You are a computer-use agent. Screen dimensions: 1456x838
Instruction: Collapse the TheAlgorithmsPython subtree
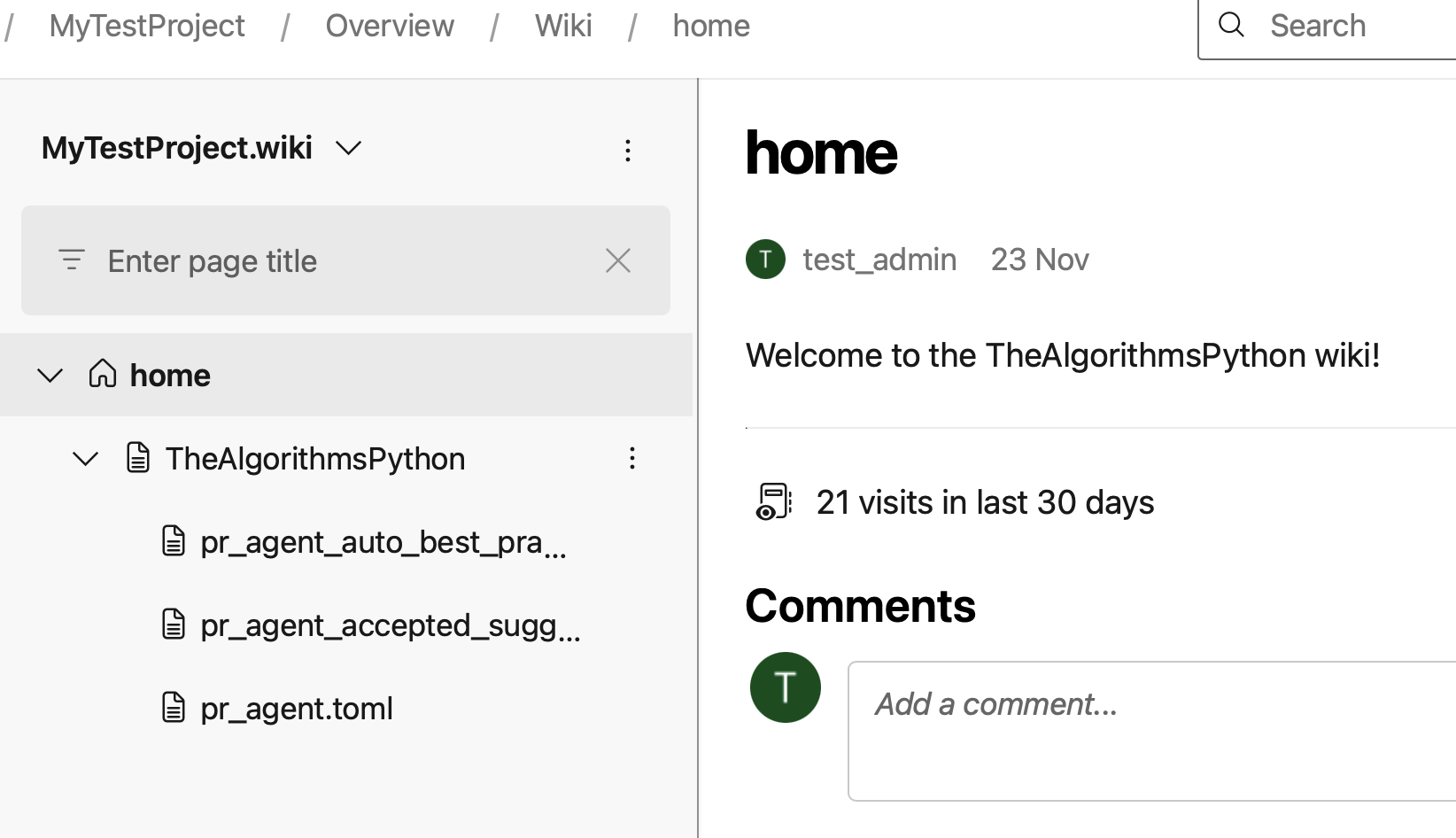point(85,459)
